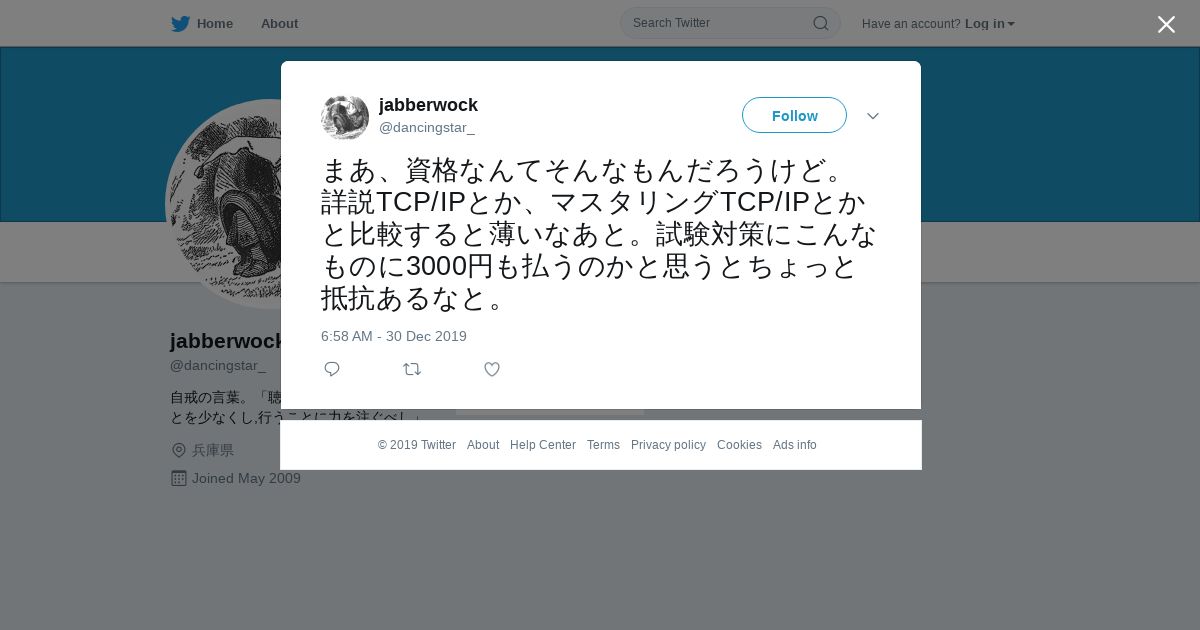Screen dimensions: 1200x630
Task: Follow the jabberwock account
Action: coord(794,115)
